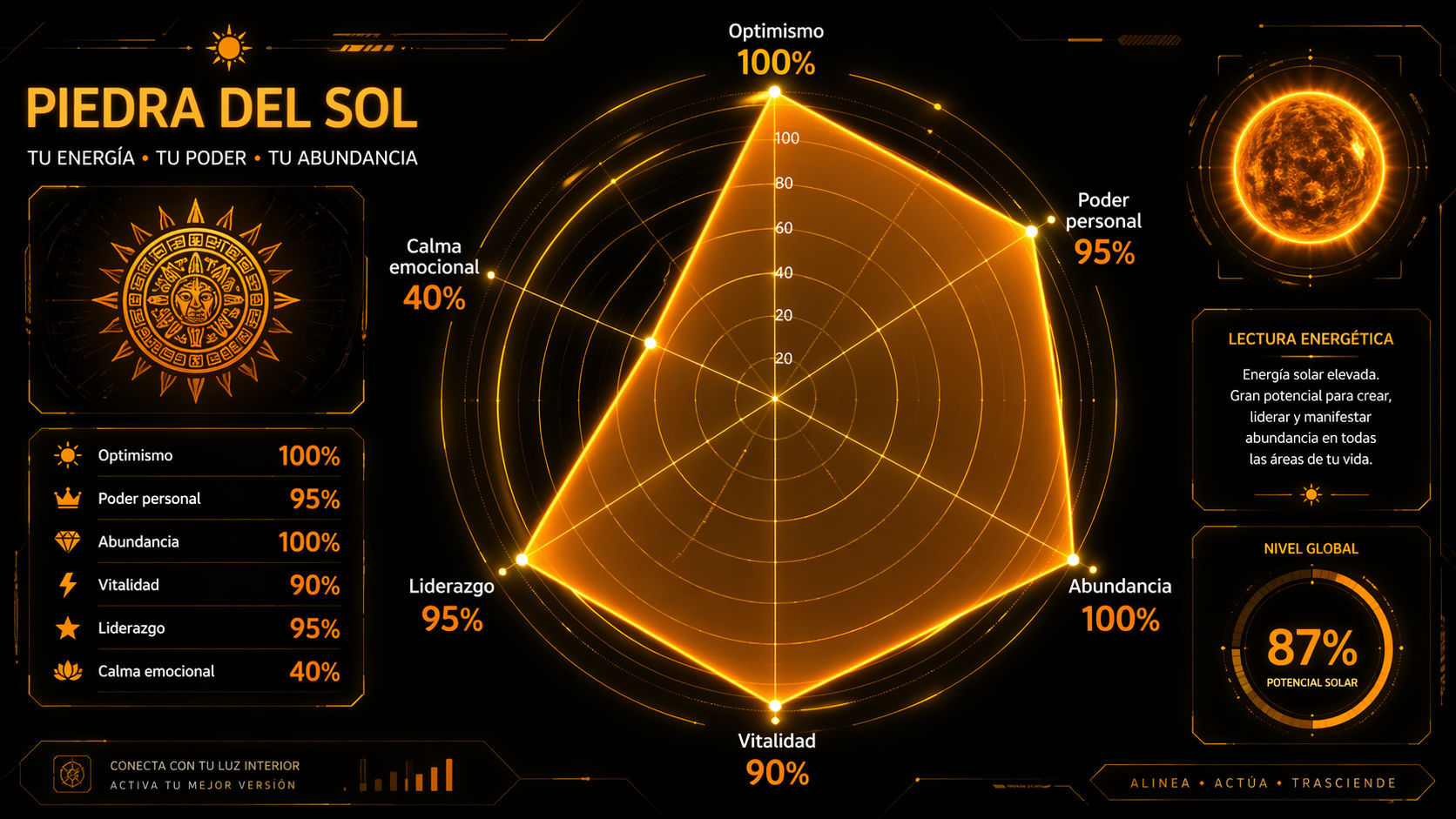The image size is (1456, 819).
Task: Click the sun icon in the Optimismo legend row
Action: click(67, 455)
